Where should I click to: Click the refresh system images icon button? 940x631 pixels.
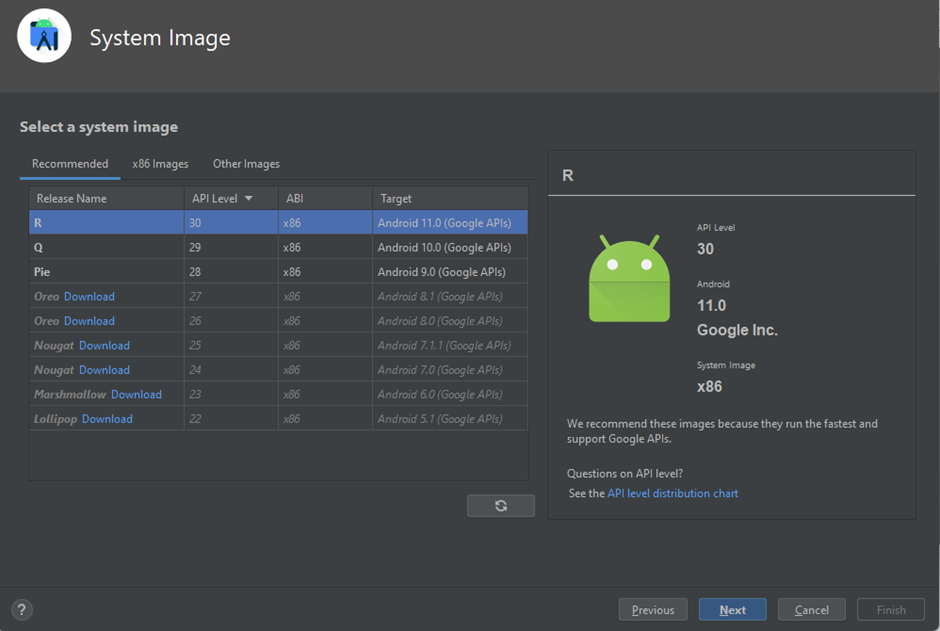pyautogui.click(x=501, y=505)
